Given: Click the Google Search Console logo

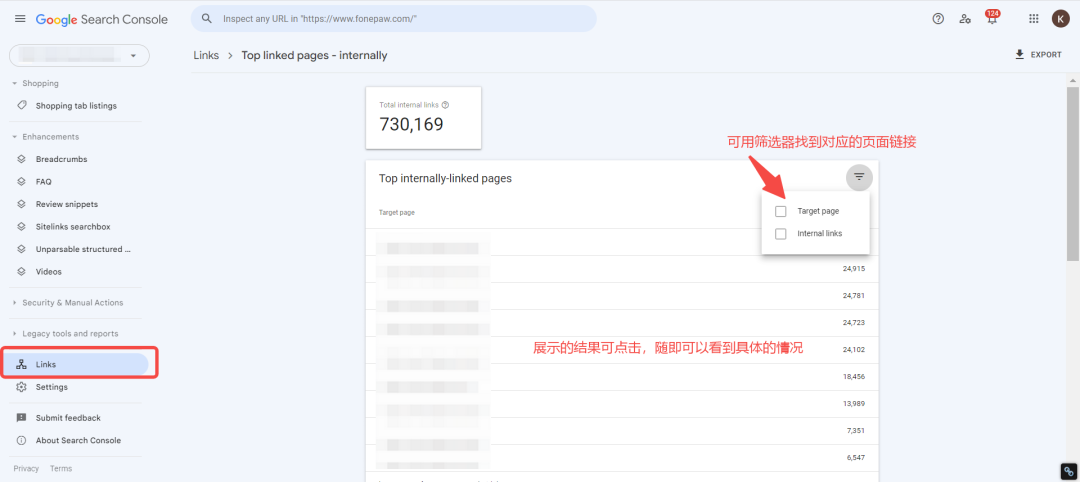Looking at the screenshot, I should 102,19.
